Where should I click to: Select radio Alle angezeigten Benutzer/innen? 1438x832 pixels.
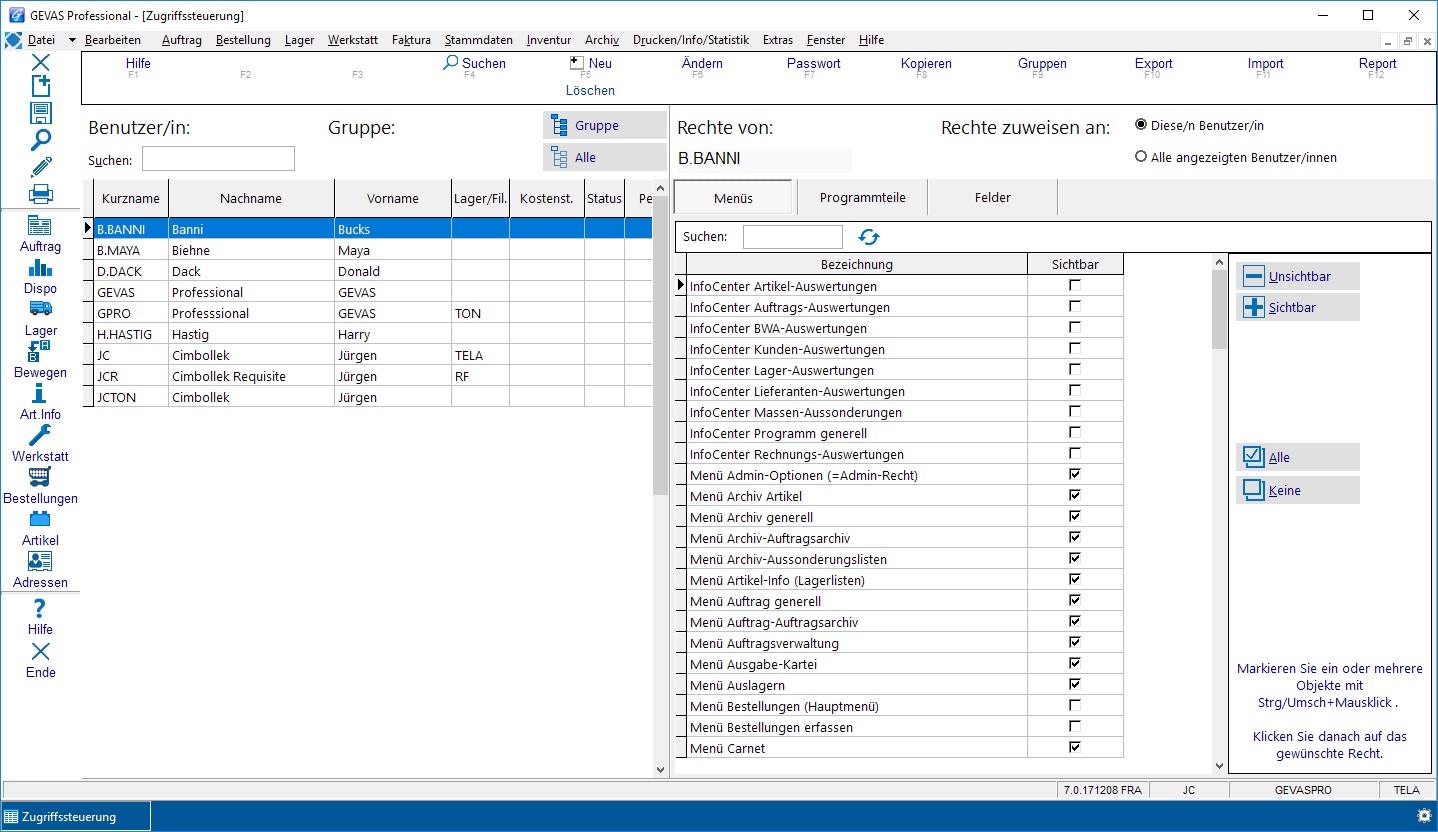pos(1141,157)
